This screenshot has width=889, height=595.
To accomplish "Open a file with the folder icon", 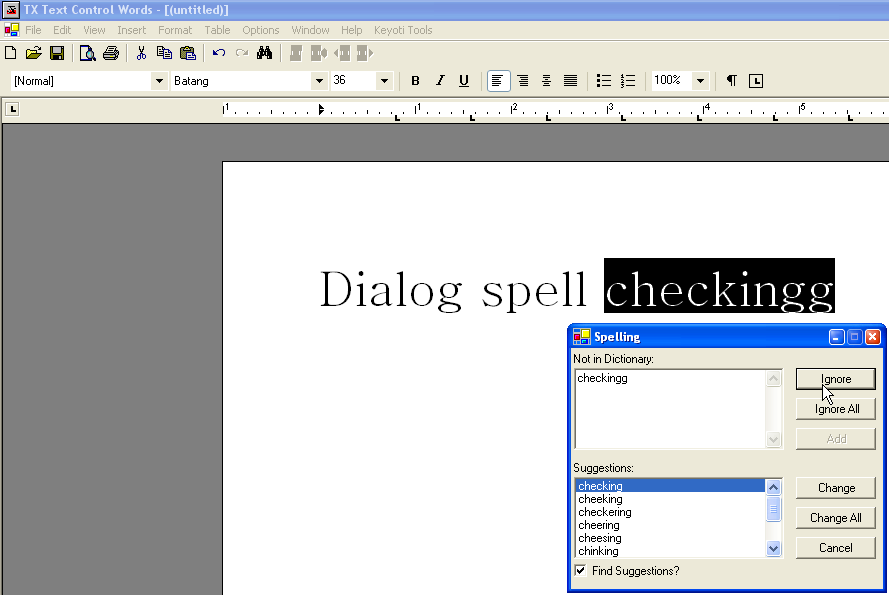I will tap(33, 53).
